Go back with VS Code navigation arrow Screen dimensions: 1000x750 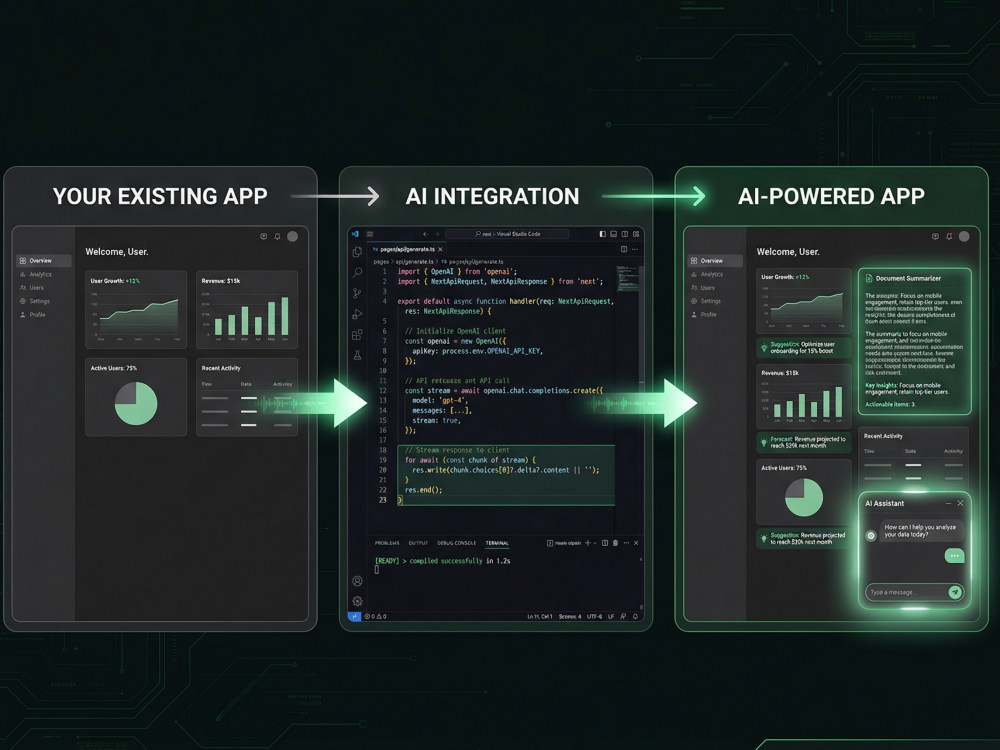[425, 234]
